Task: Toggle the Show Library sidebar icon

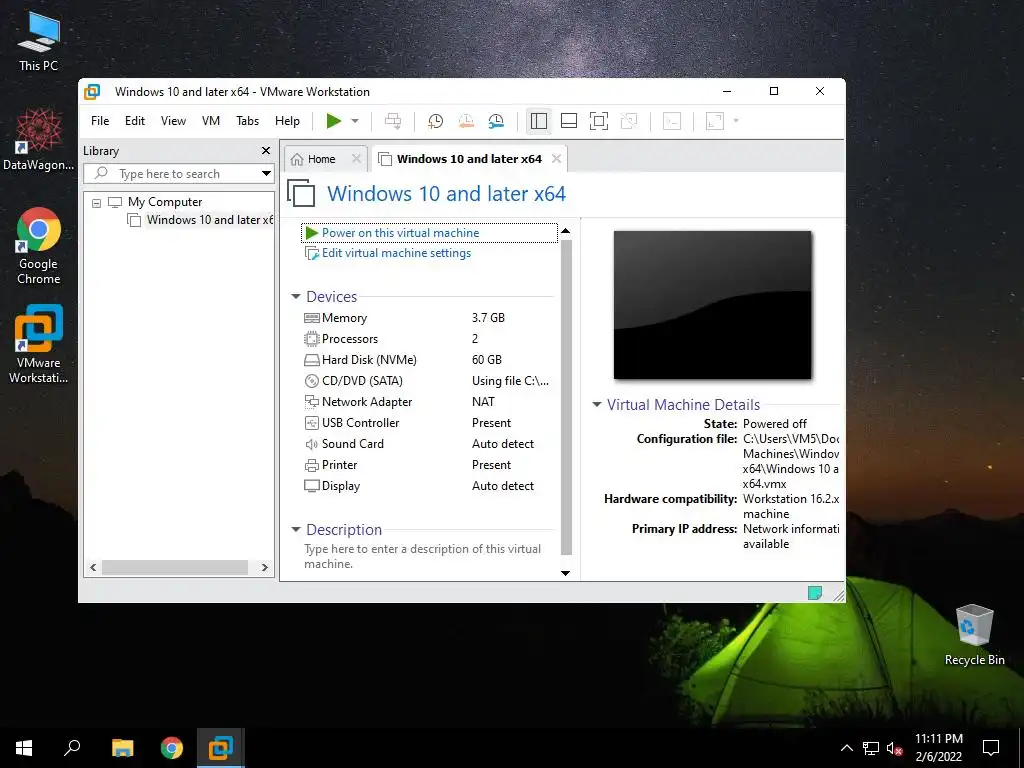Action: coord(539,121)
